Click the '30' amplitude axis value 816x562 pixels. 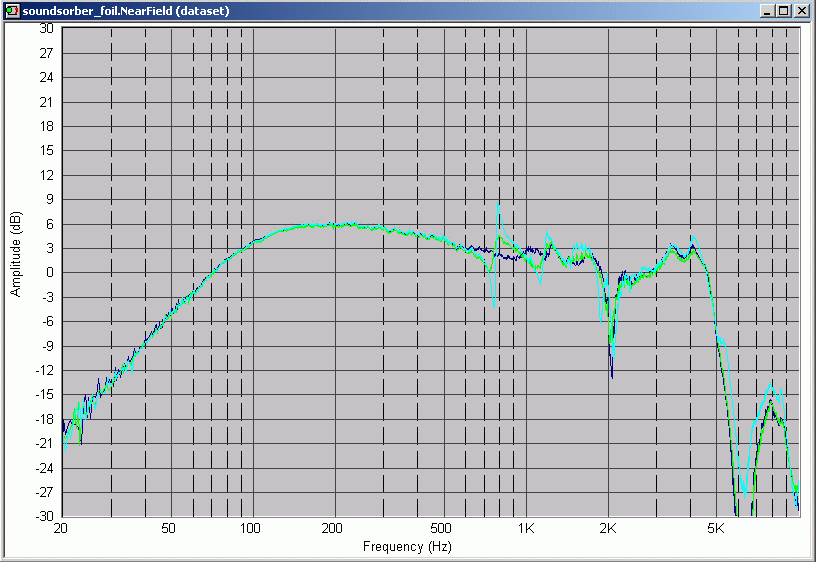pos(46,29)
